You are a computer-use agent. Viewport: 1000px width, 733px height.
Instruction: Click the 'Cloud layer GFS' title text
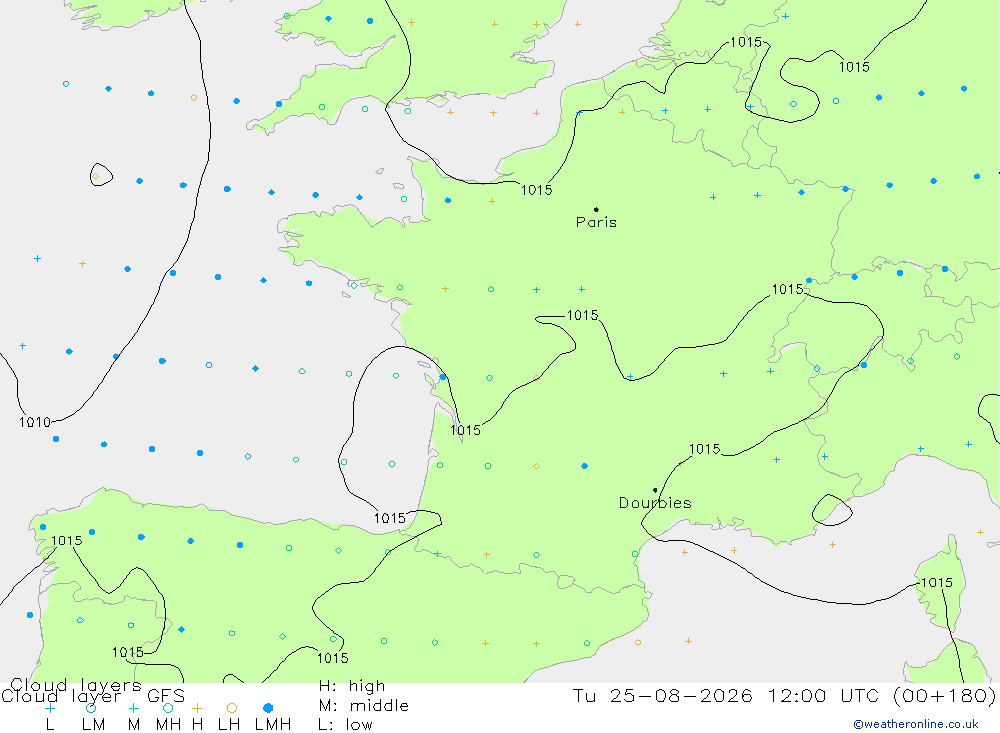(93, 696)
